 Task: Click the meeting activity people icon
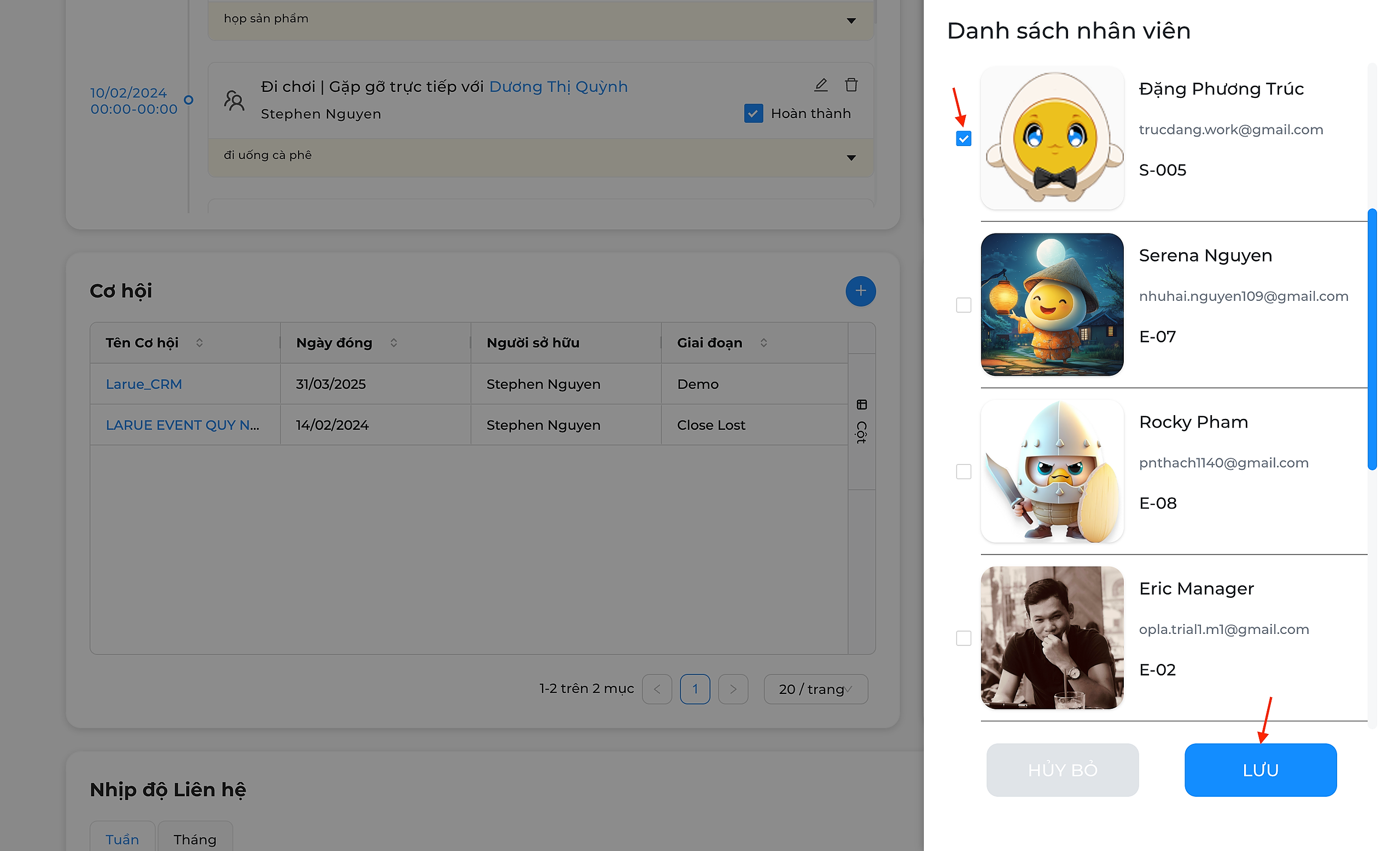234,100
